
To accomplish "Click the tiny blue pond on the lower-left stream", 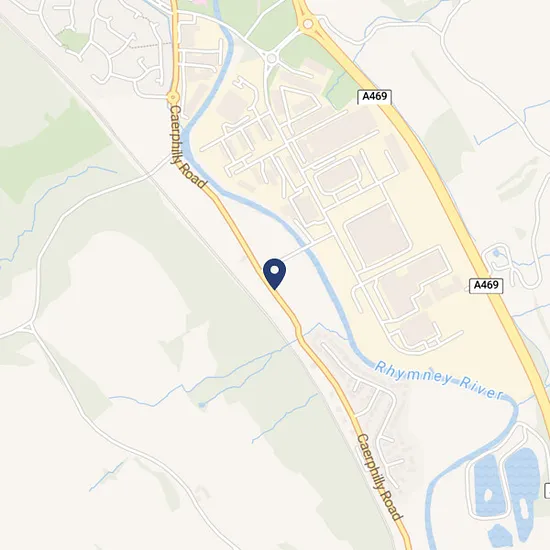I will click(x=201, y=405).
